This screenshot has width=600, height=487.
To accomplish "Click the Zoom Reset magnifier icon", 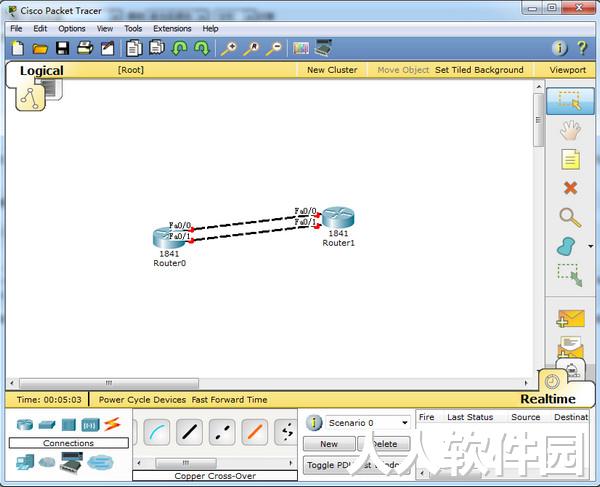I will [x=251, y=49].
